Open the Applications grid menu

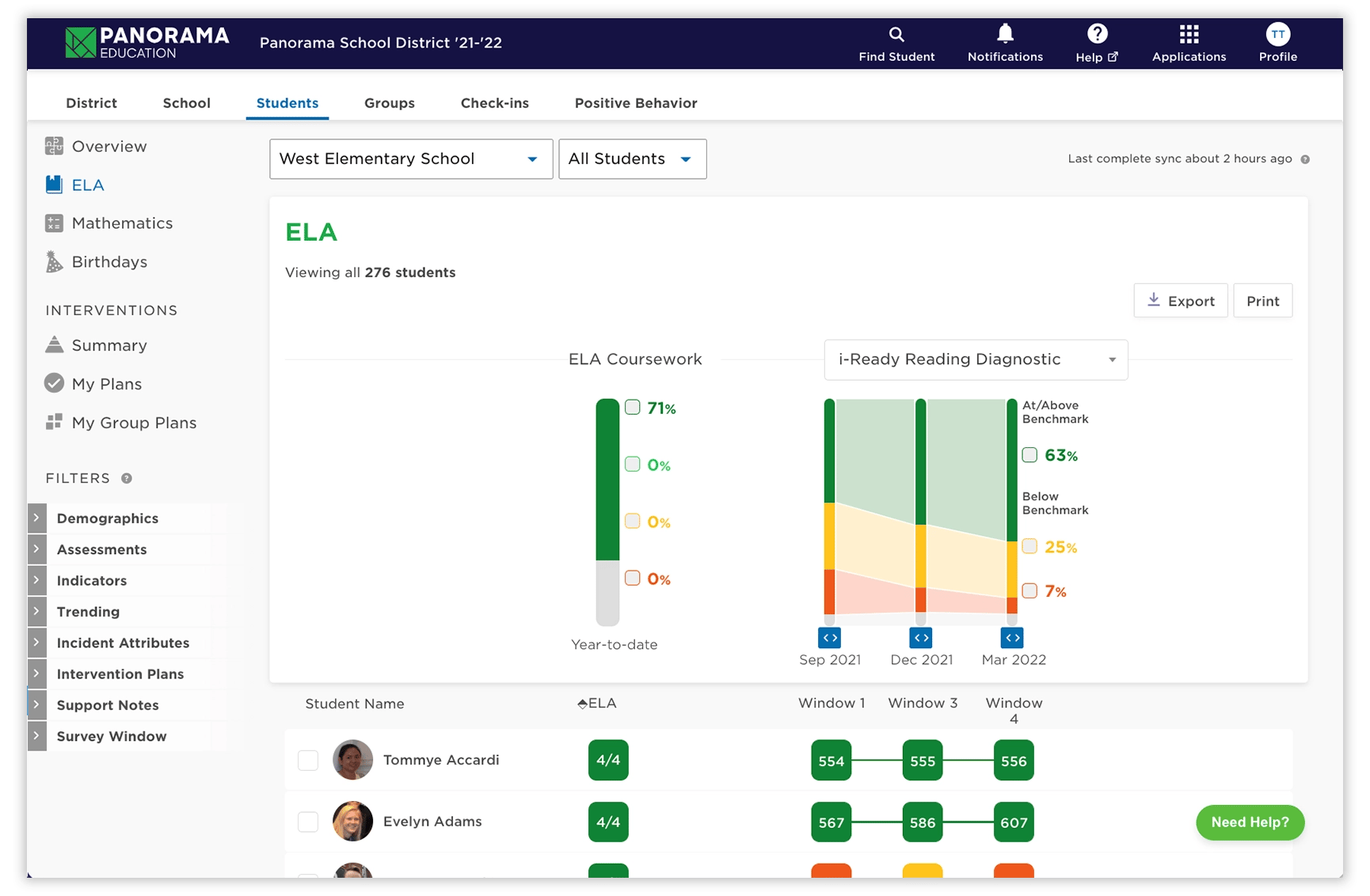coord(1189,34)
